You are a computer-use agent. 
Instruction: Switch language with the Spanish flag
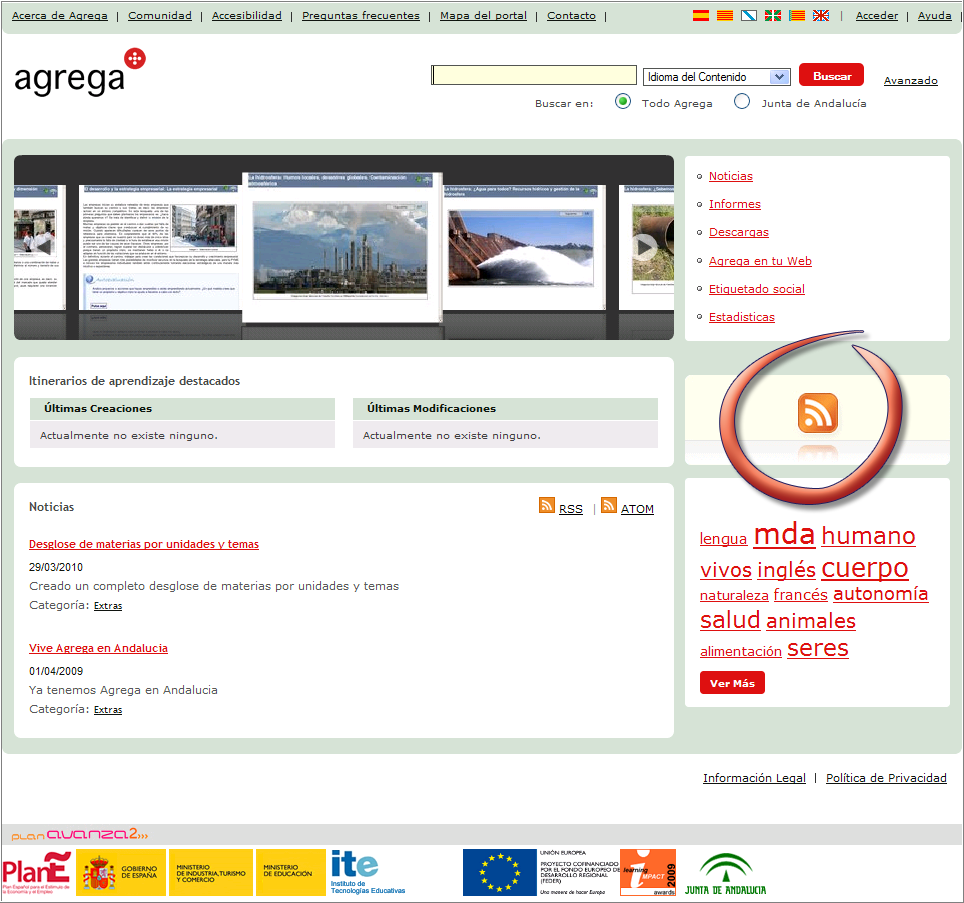click(701, 15)
